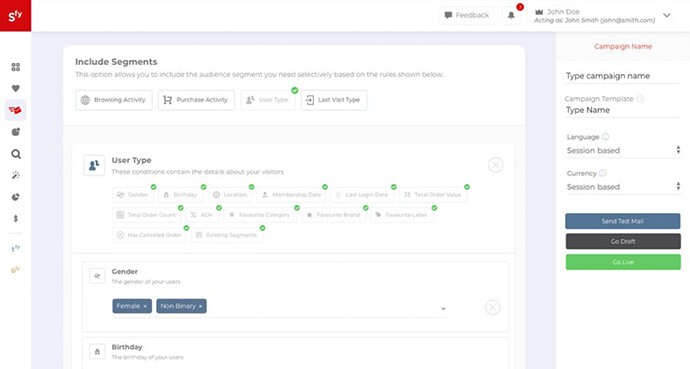The width and height of the screenshot is (690, 369).
Task: Open the orange bfy icon in sidebar
Action: point(16,270)
